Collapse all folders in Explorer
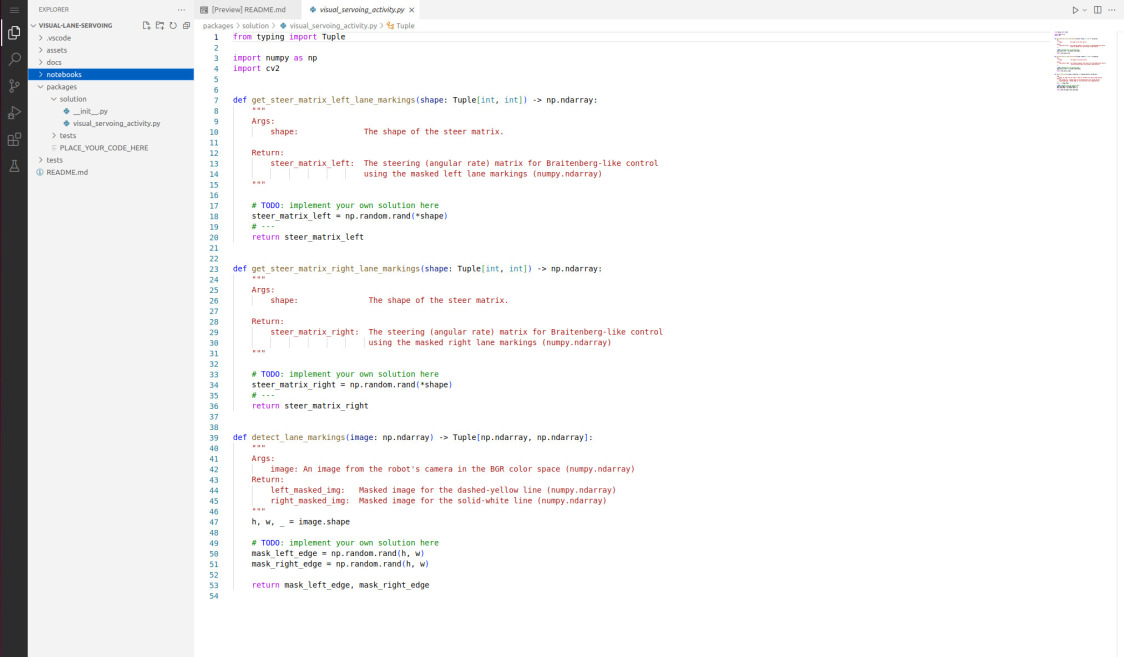Image resolution: width=1124 pixels, height=657 pixels. click(x=186, y=25)
